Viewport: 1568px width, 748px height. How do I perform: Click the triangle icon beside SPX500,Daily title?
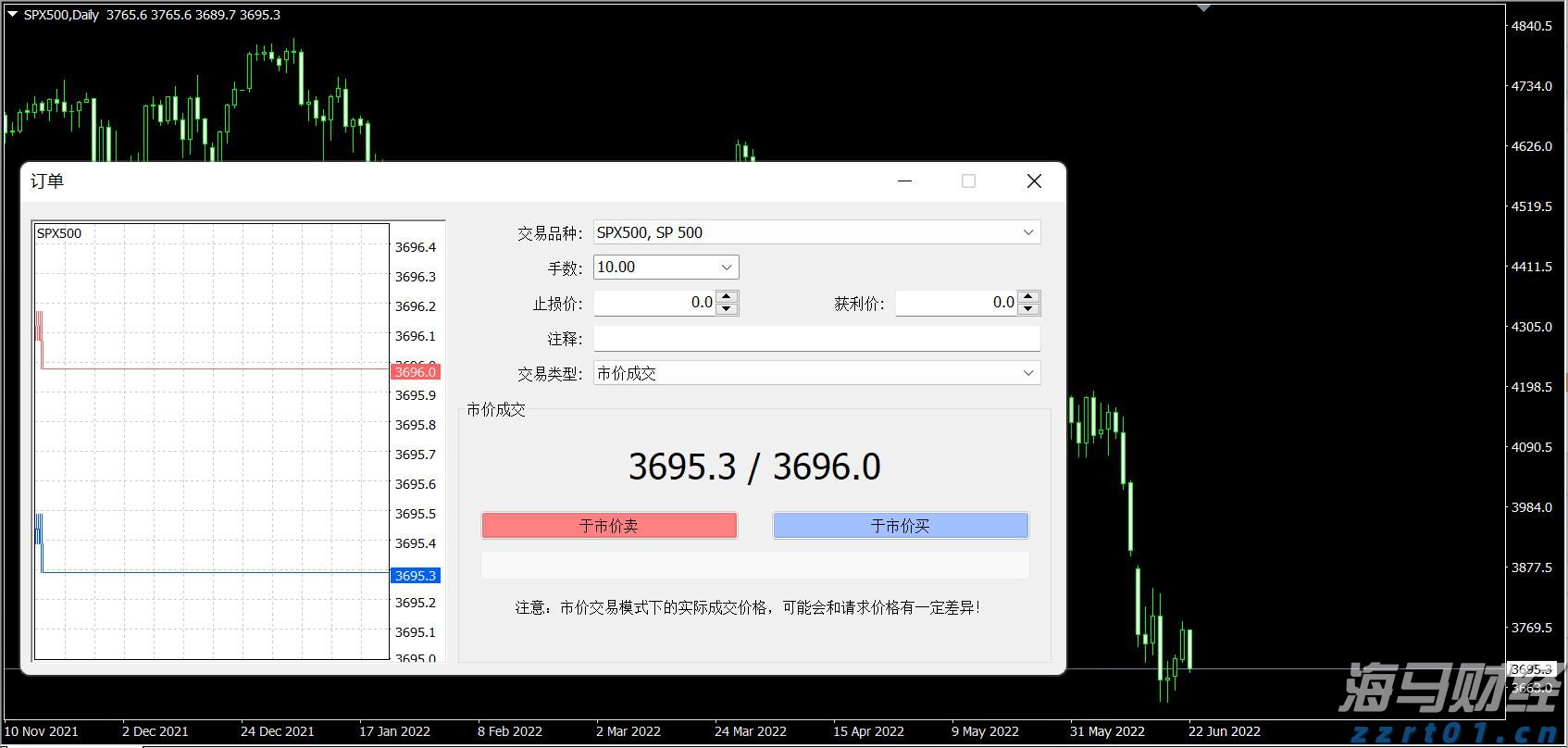(x=12, y=14)
